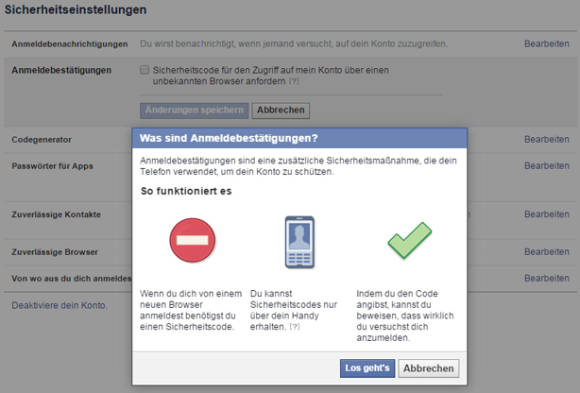This screenshot has height=393, width=580.
Task: Expand the Zuverlässige Browser row
Action: pyautogui.click(x=290, y=252)
